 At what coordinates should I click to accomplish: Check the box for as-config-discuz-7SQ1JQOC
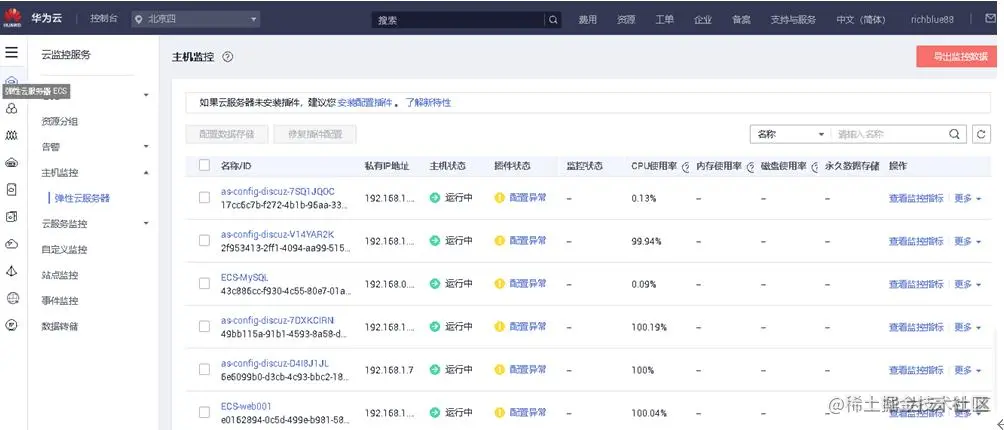[204, 198]
